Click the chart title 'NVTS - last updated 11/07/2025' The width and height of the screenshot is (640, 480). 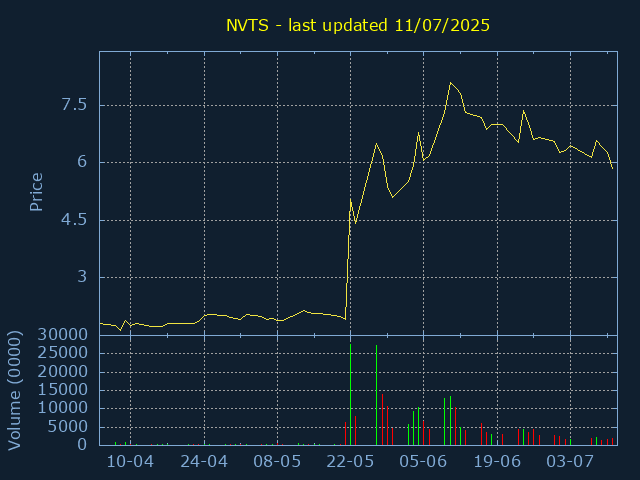point(358,25)
